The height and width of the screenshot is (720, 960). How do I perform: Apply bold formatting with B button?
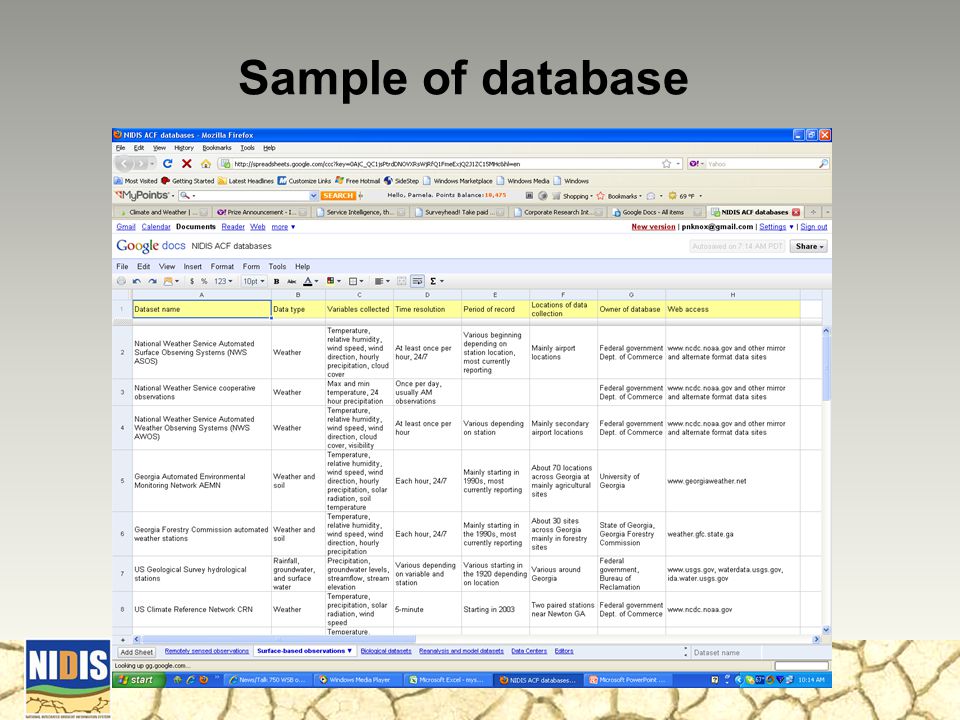[x=276, y=281]
